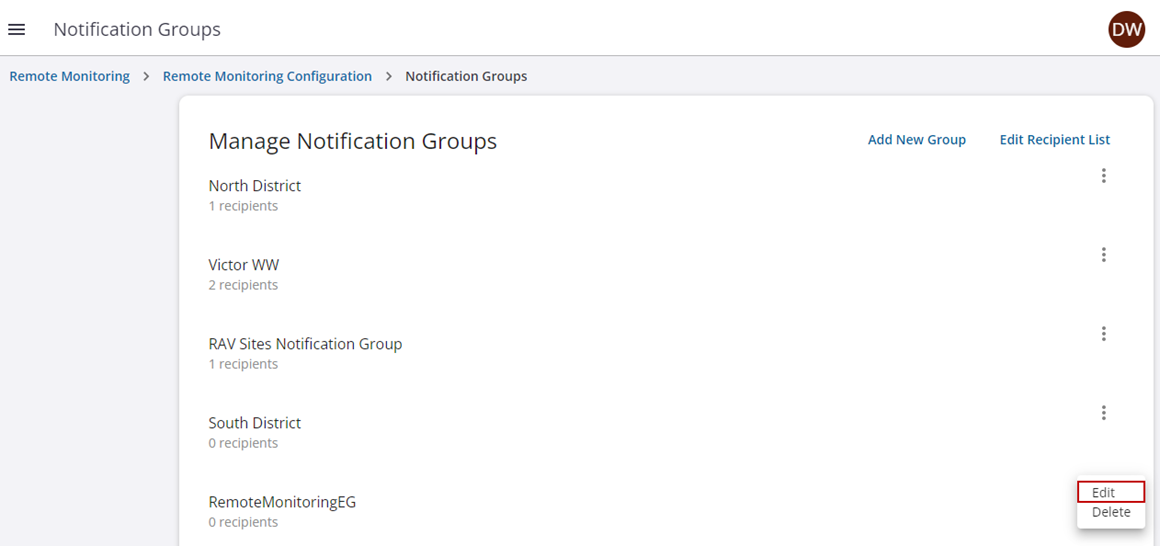The height and width of the screenshot is (546, 1160).
Task: Open the Victor WW three-dot menu
Action: (1103, 255)
